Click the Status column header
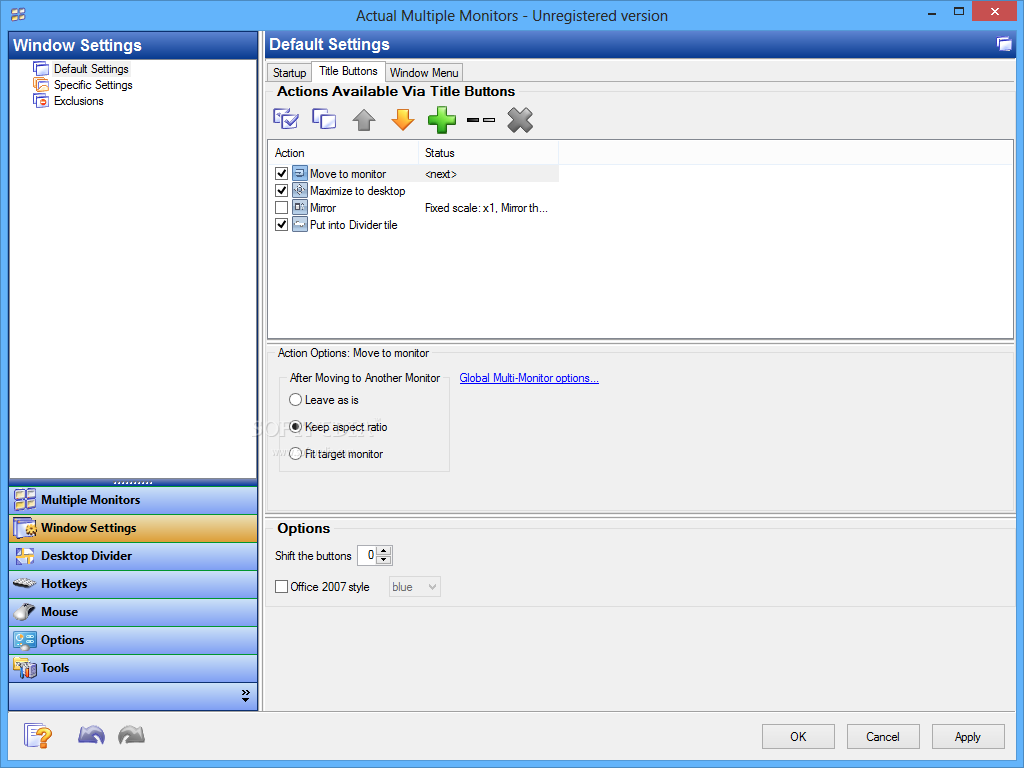Image resolution: width=1024 pixels, height=768 pixels. pyautogui.click(x=488, y=153)
